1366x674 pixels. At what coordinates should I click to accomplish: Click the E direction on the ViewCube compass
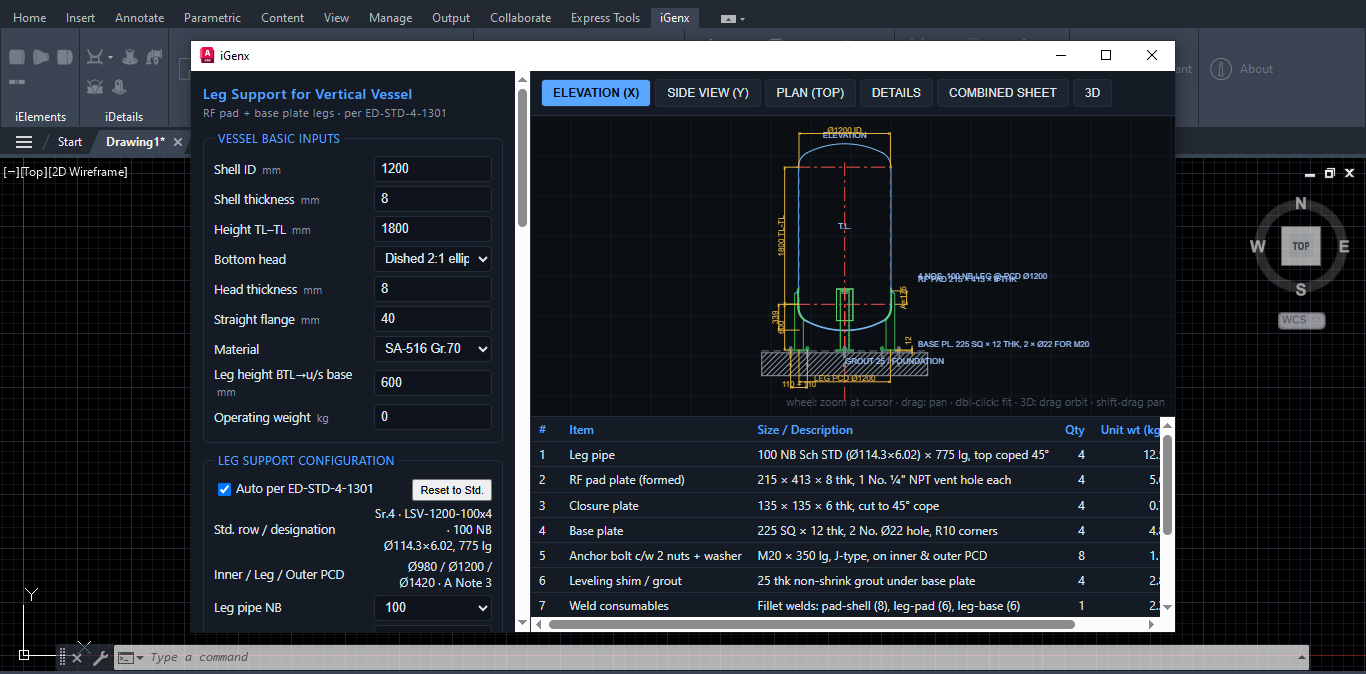point(1344,247)
